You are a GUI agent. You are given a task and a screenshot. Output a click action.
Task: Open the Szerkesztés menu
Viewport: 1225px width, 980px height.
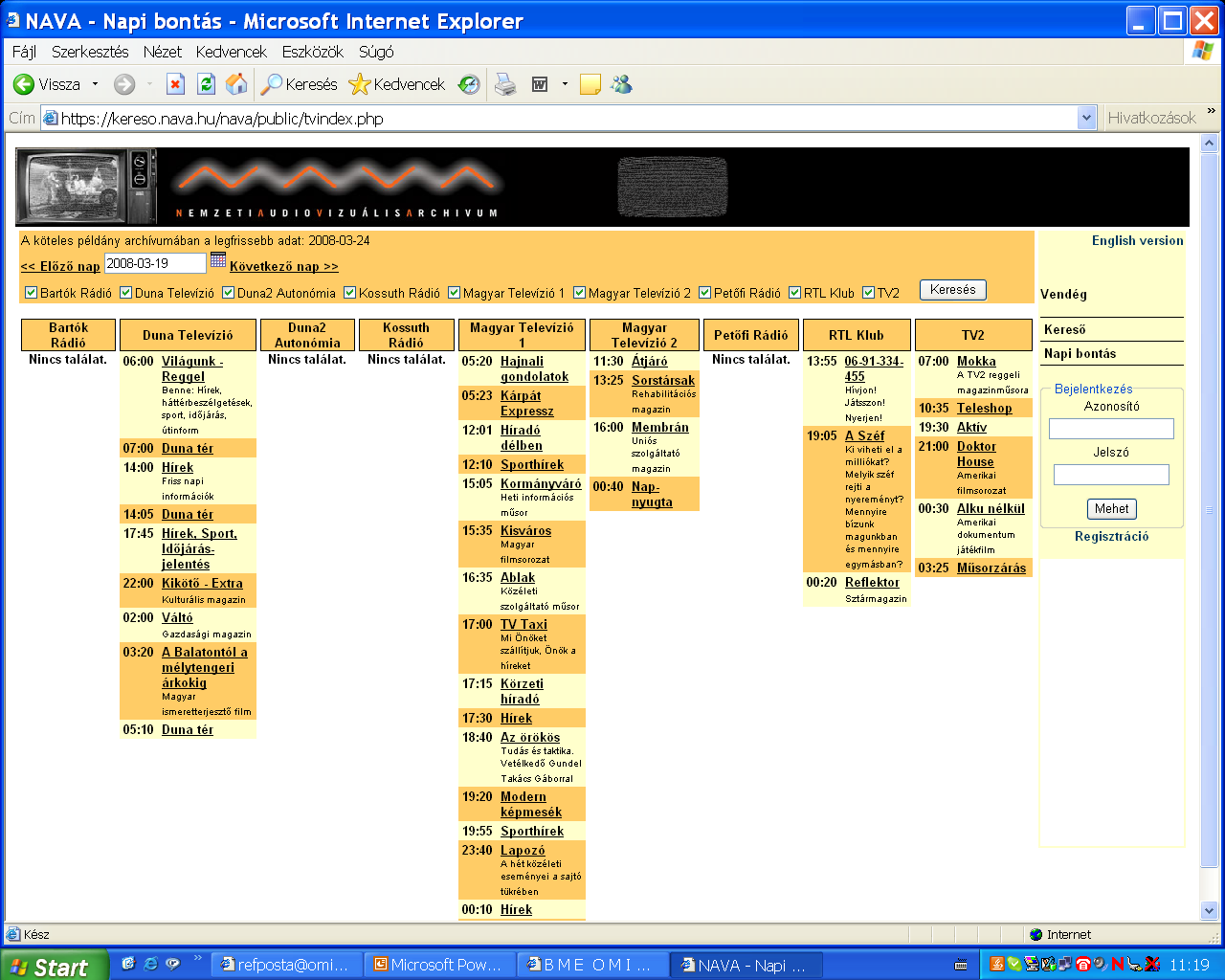[x=90, y=52]
